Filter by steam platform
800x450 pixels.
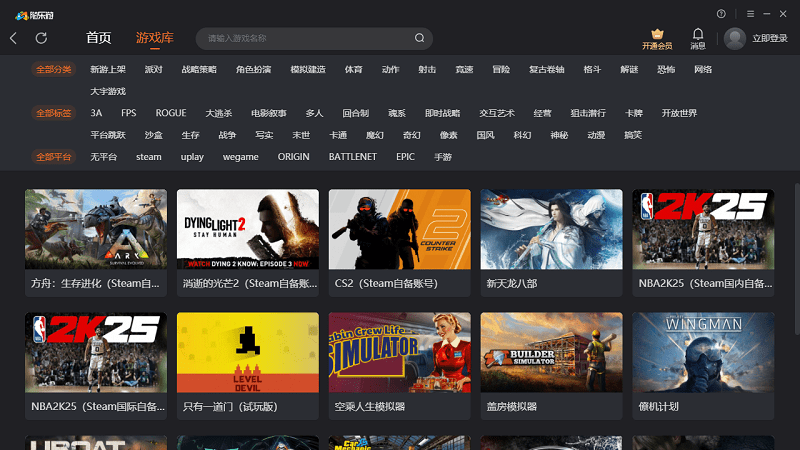148,157
